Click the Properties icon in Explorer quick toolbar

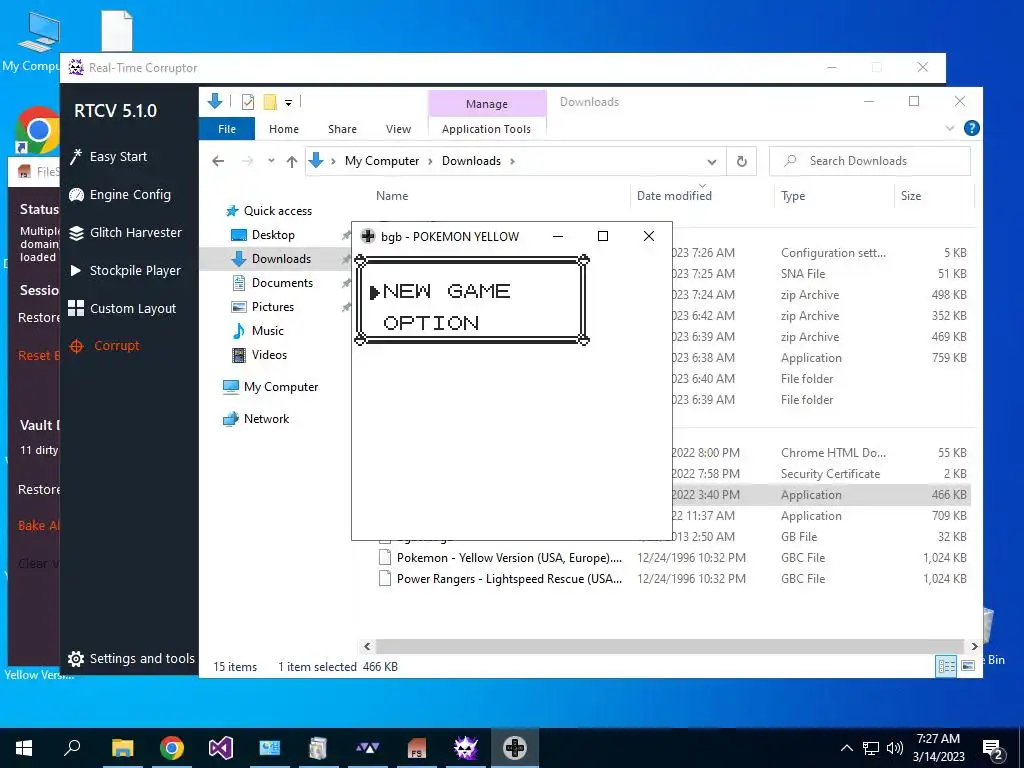248,102
